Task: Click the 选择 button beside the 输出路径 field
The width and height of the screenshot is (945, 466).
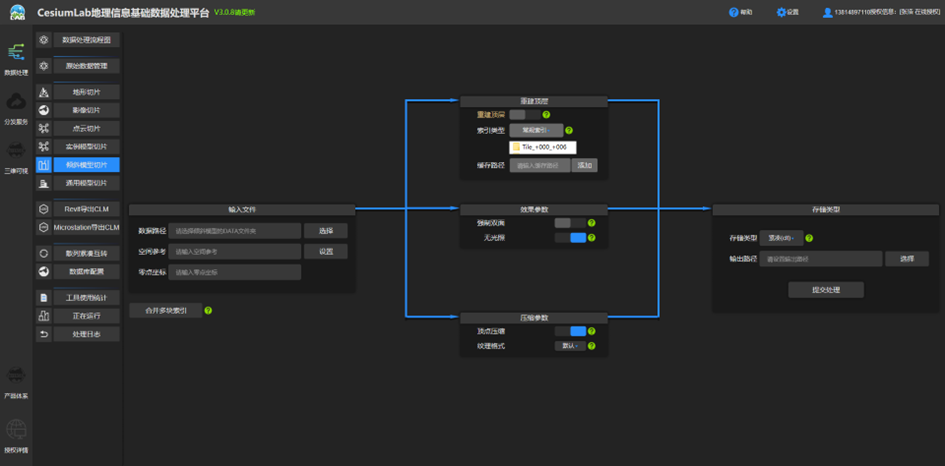Action: (x=906, y=259)
